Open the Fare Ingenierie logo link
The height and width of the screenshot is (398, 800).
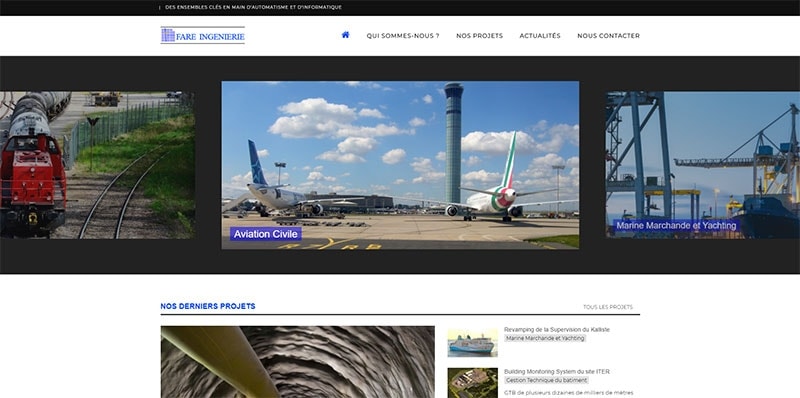coord(203,35)
